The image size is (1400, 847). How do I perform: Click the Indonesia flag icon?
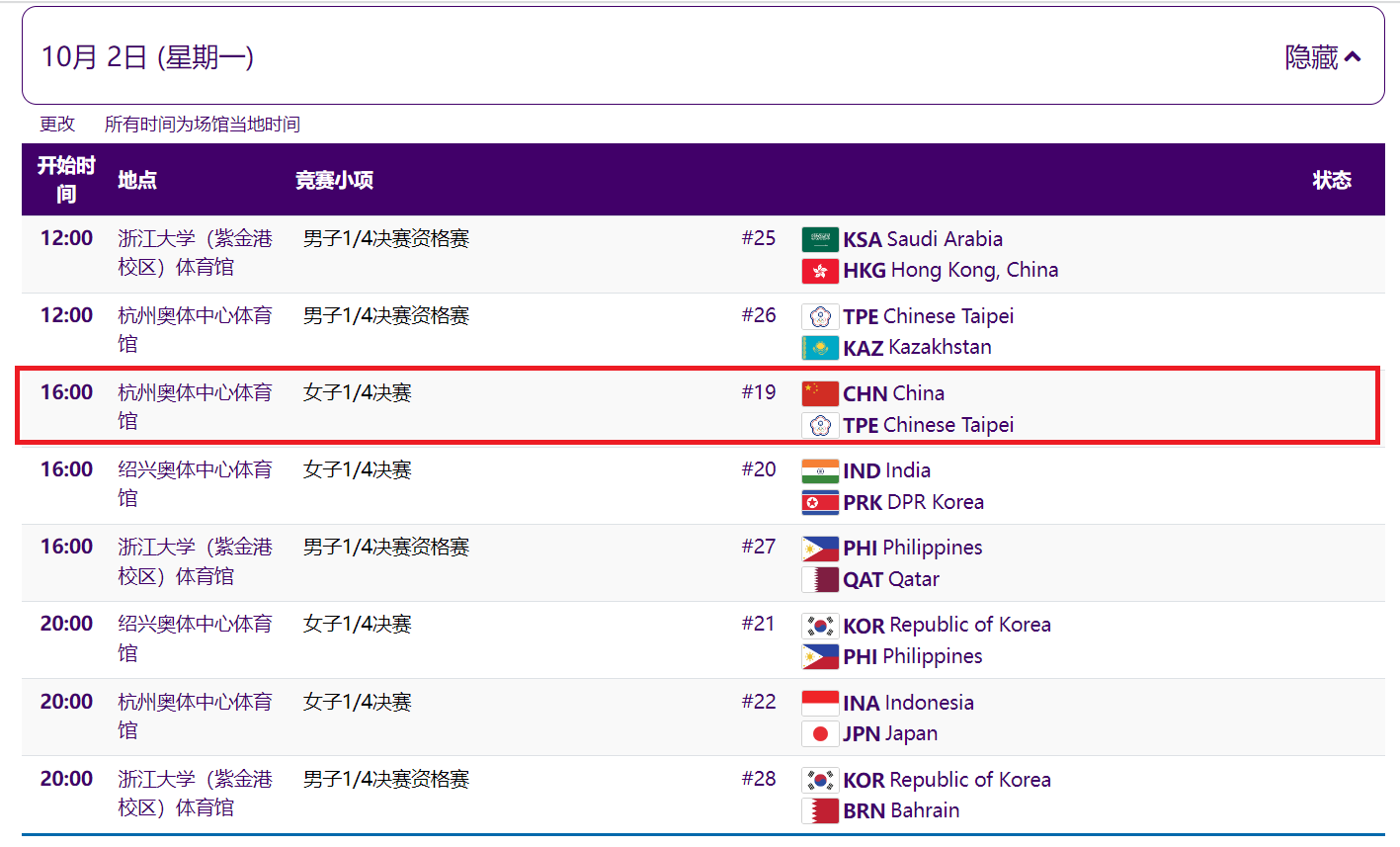820,703
